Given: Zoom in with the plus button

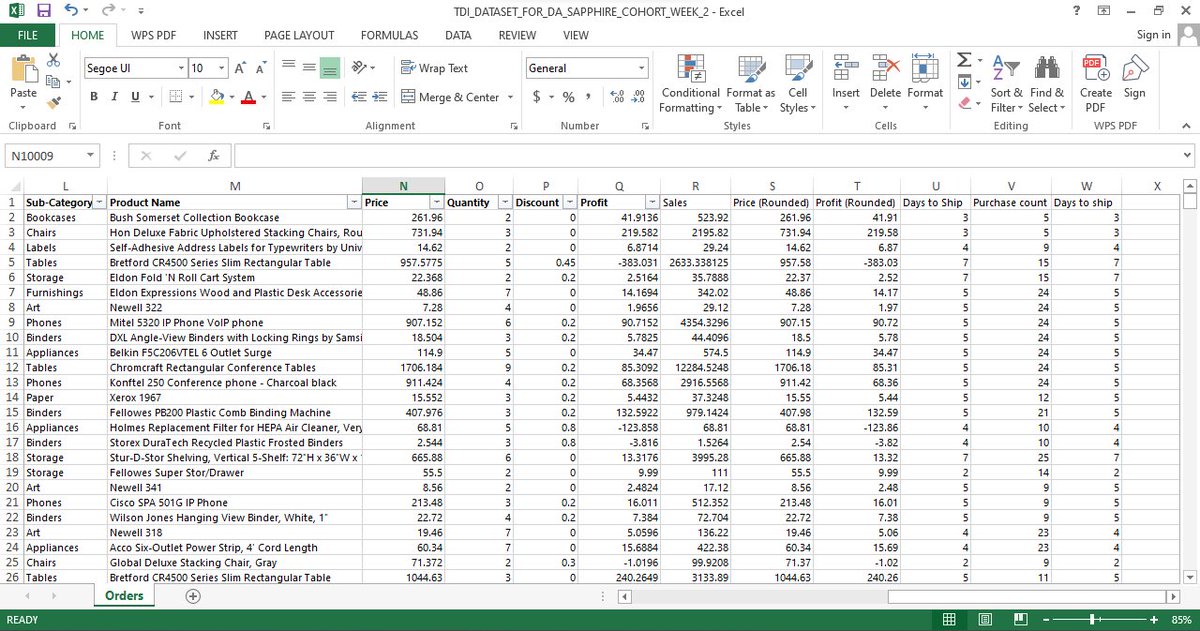Looking at the screenshot, I should [1153, 620].
